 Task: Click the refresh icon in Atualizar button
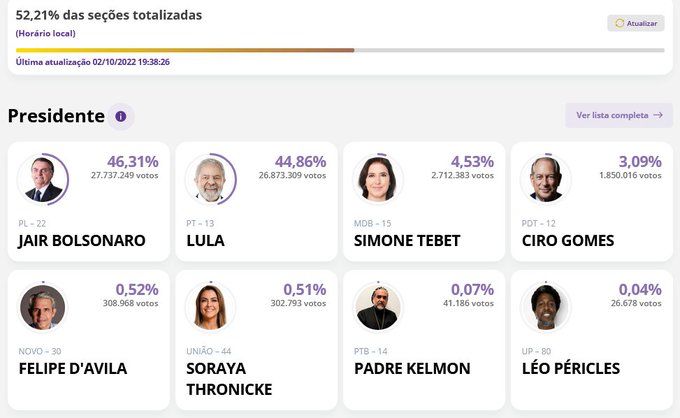(x=619, y=23)
